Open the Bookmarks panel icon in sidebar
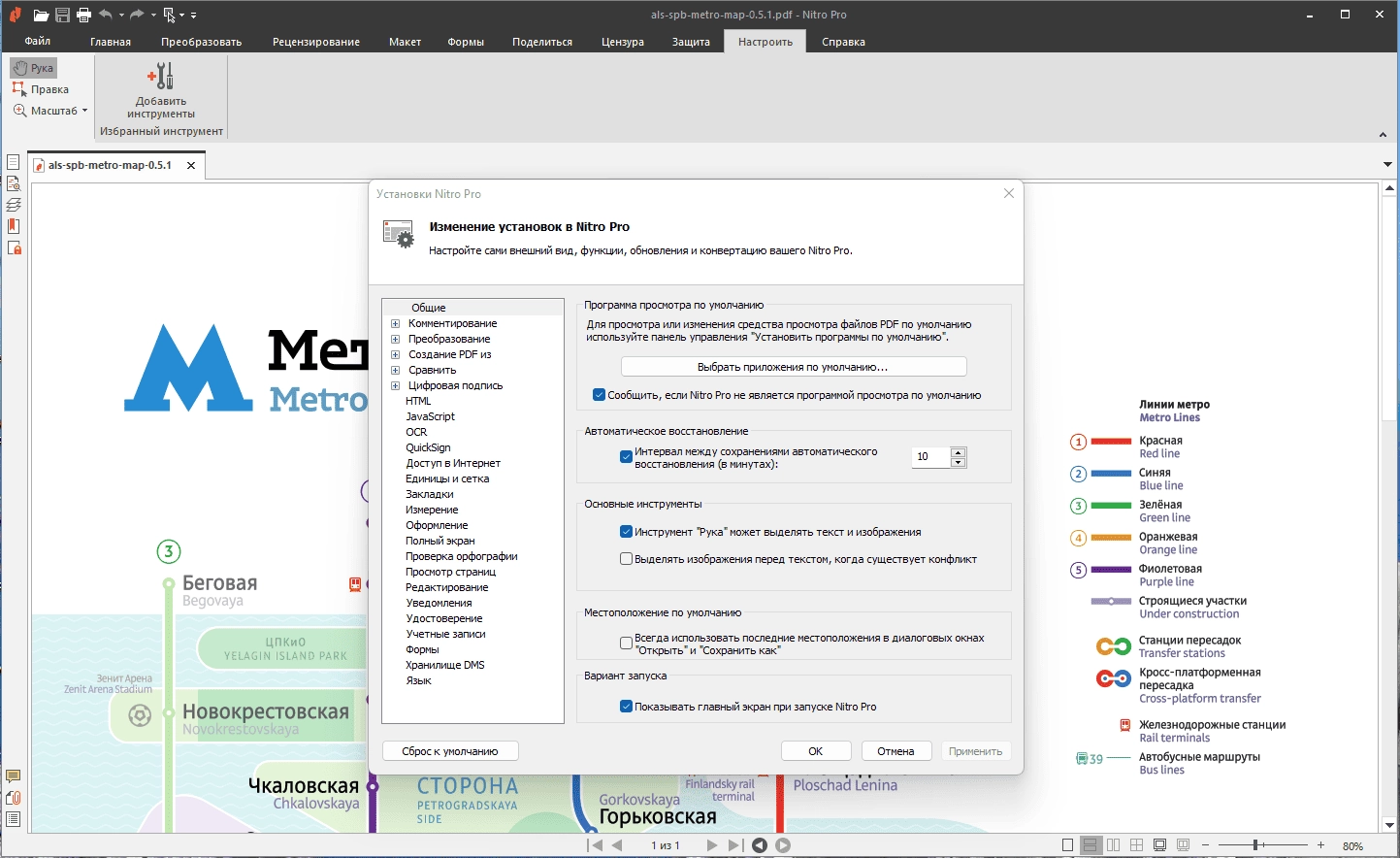 click(14, 226)
